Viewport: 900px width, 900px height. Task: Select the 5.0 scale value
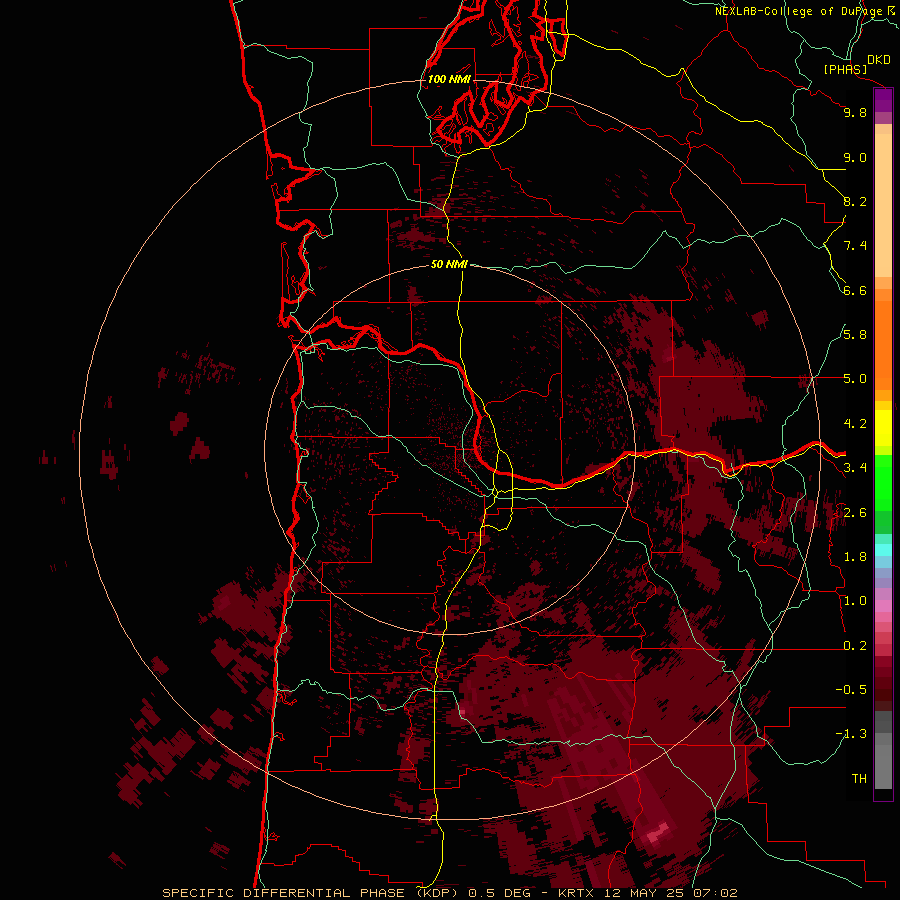coord(855,379)
